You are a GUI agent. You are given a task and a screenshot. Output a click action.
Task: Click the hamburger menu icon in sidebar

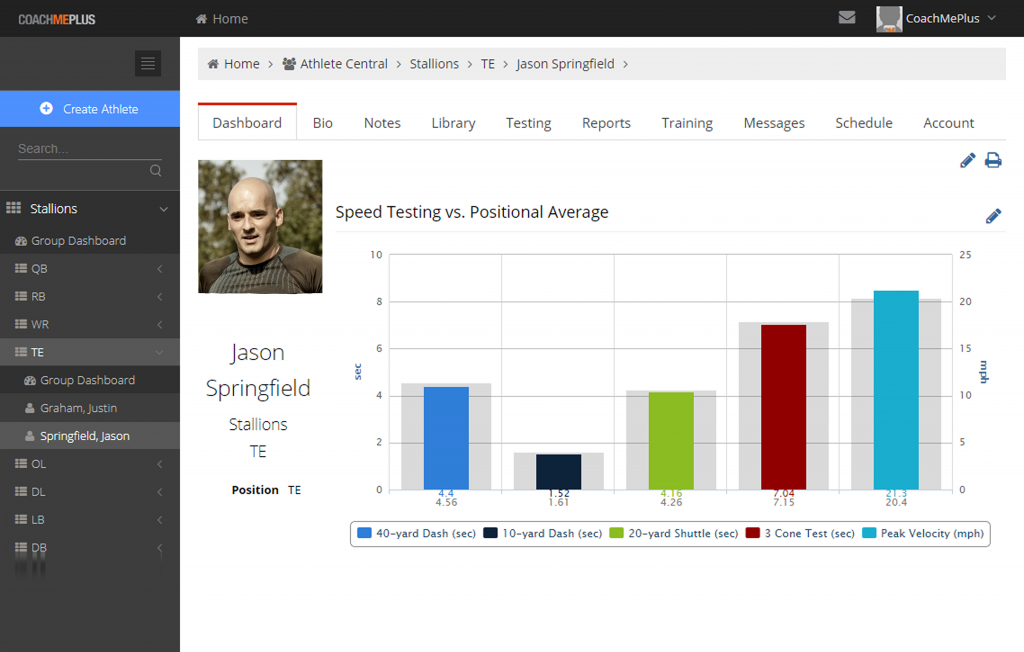tap(148, 64)
